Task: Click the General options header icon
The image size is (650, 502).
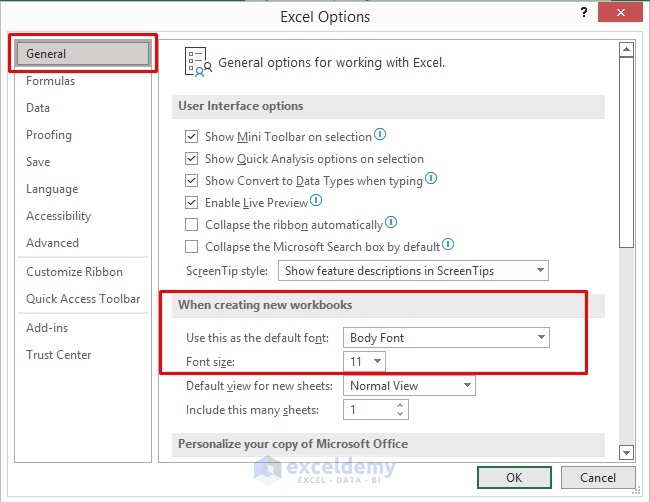Action: [x=197, y=61]
